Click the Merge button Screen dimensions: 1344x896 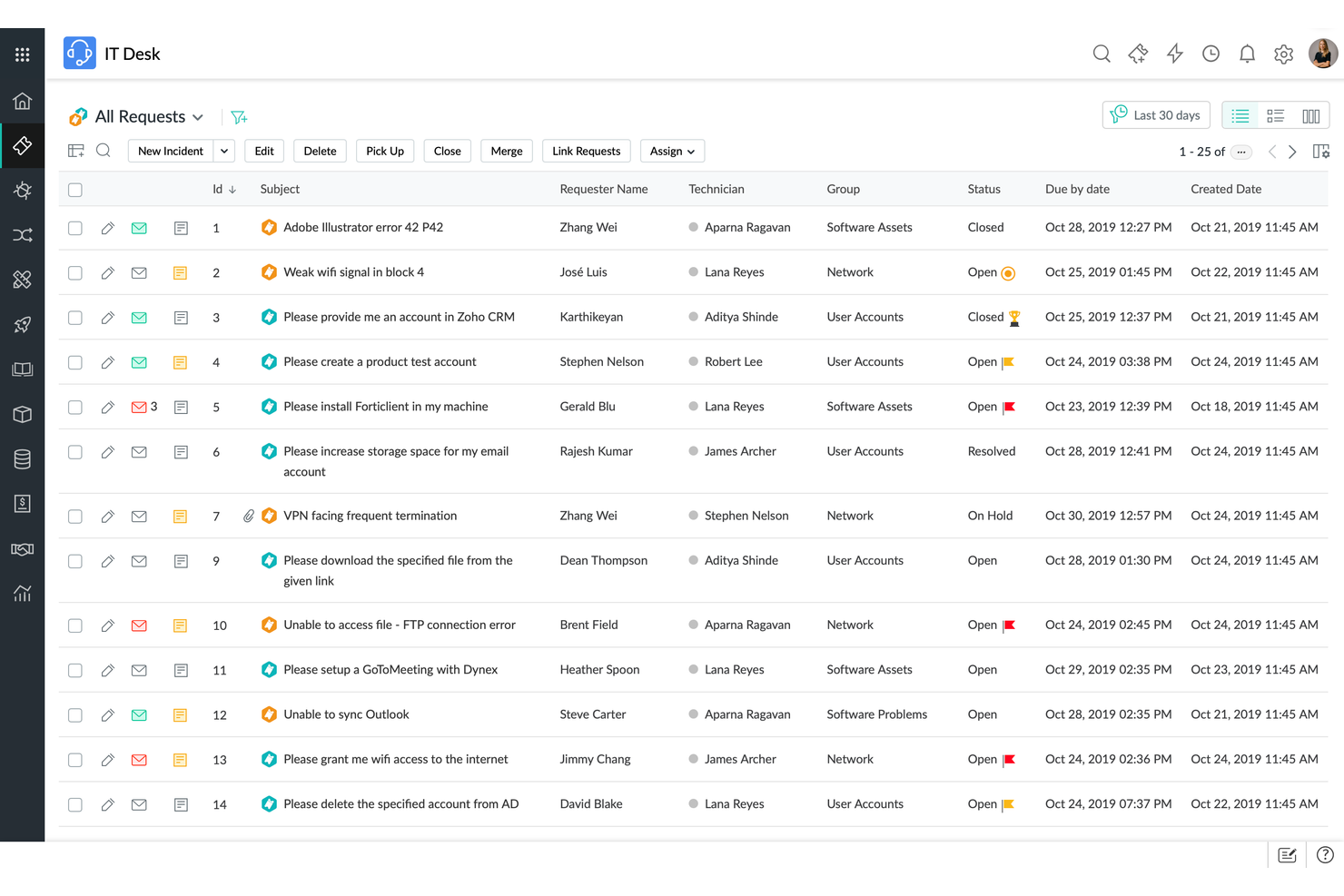(506, 151)
